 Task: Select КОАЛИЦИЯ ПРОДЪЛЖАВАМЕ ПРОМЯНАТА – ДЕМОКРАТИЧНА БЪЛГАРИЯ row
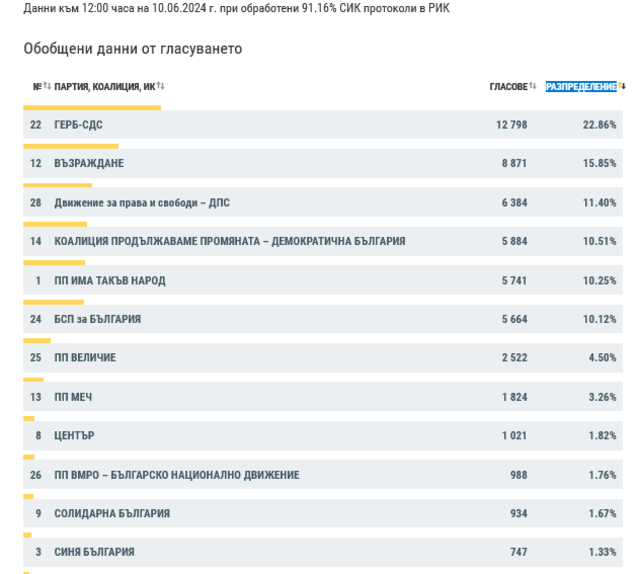(323, 241)
